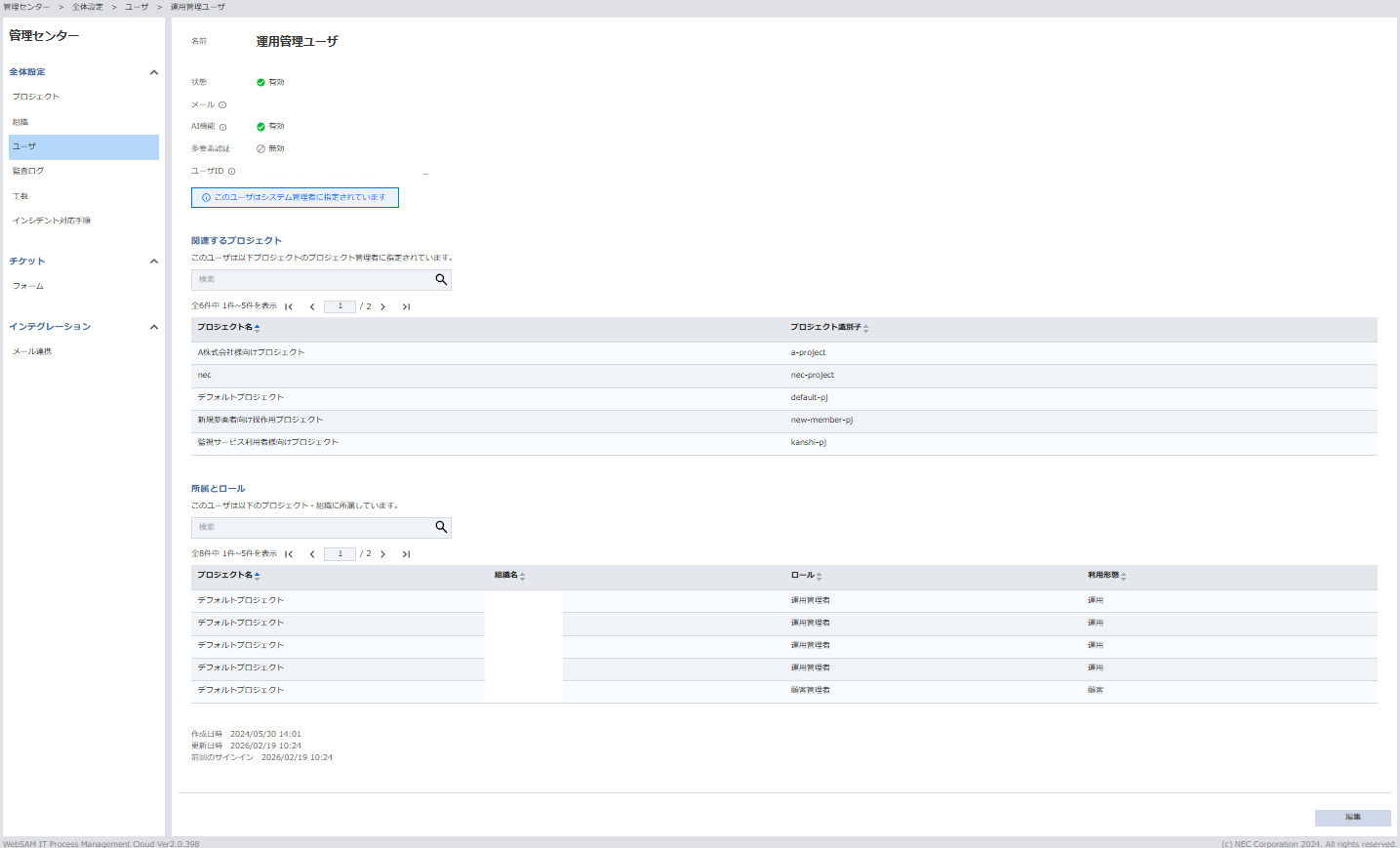Go to next page of related projects
The height and width of the screenshot is (848, 1400).
pos(383,306)
